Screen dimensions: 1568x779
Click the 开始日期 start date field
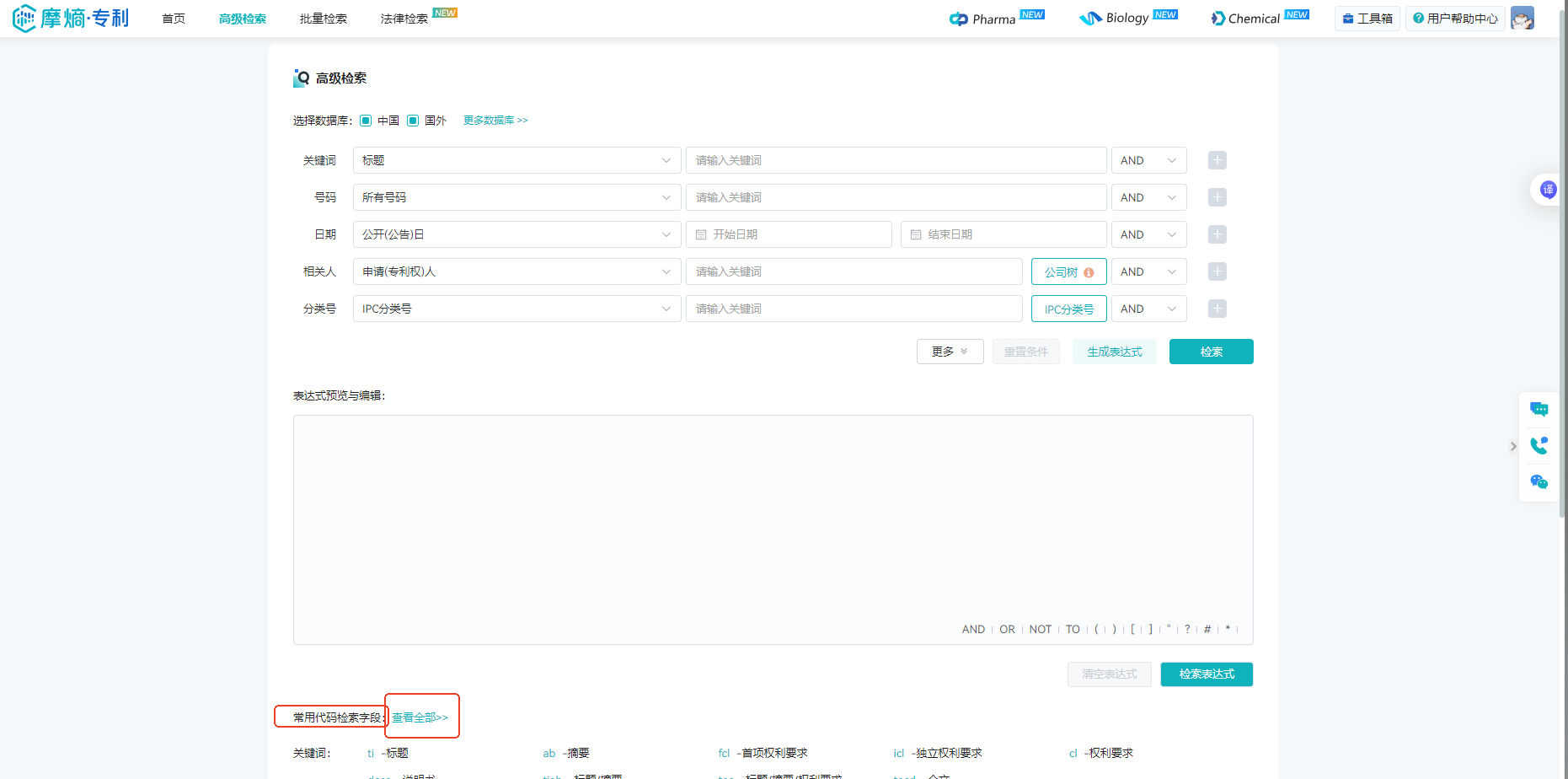[789, 234]
